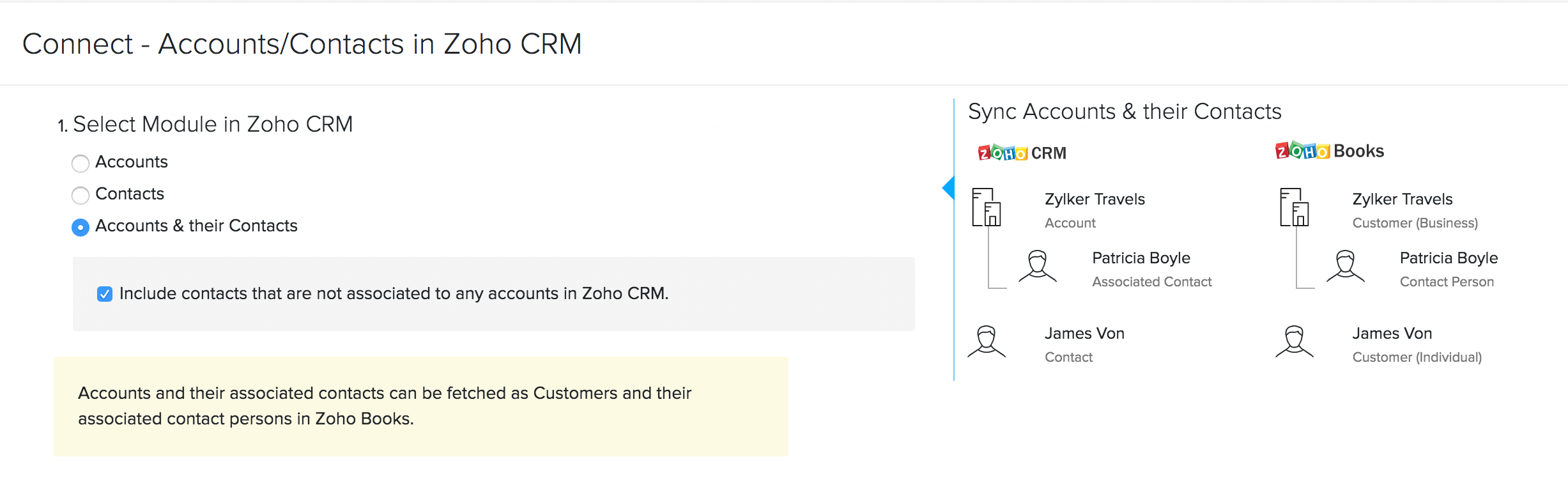The height and width of the screenshot is (496, 1568).
Task: Click Patricia Boyle person icon under Books
Action: pyautogui.click(x=1345, y=266)
